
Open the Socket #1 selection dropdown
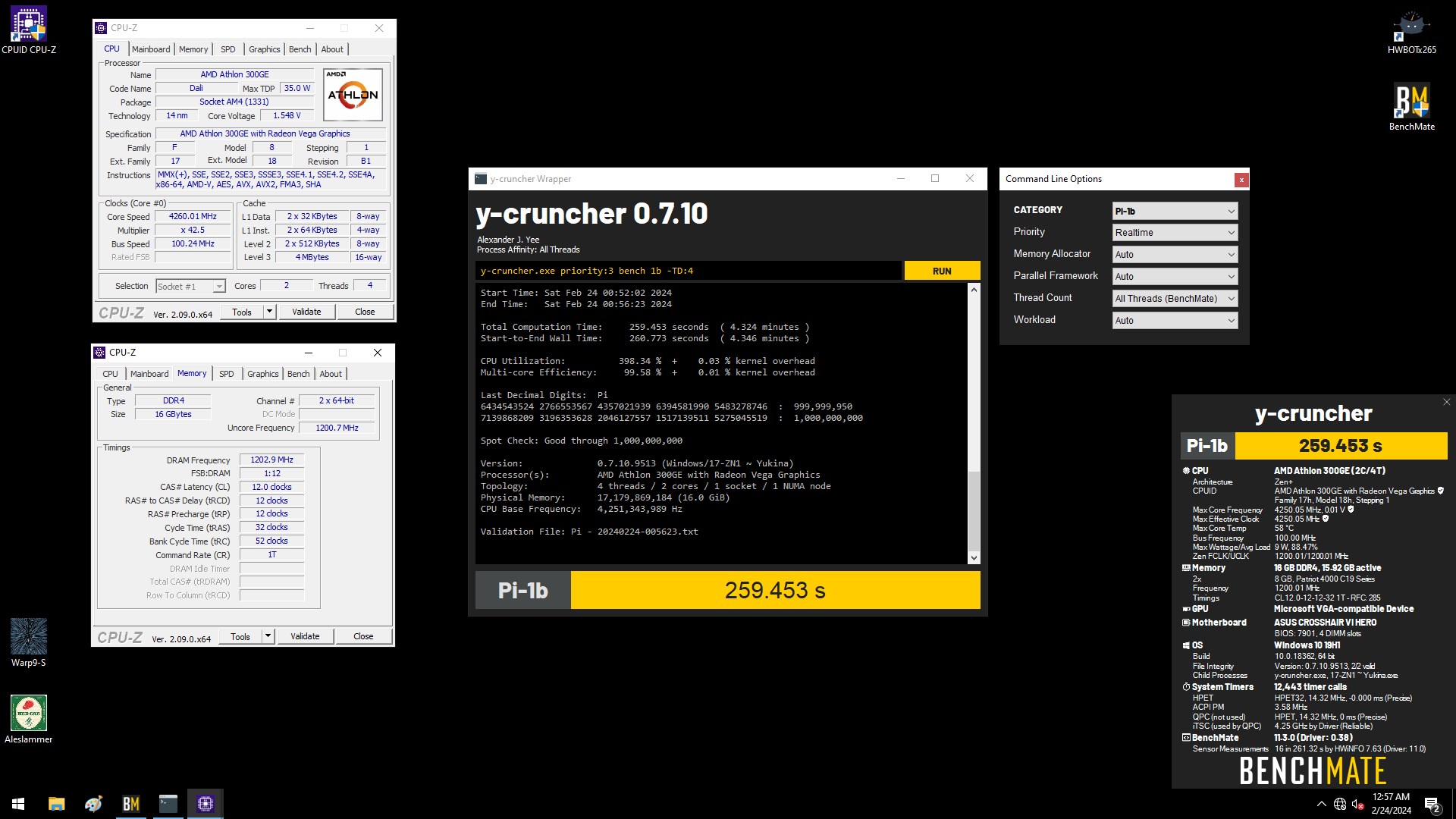[x=190, y=286]
